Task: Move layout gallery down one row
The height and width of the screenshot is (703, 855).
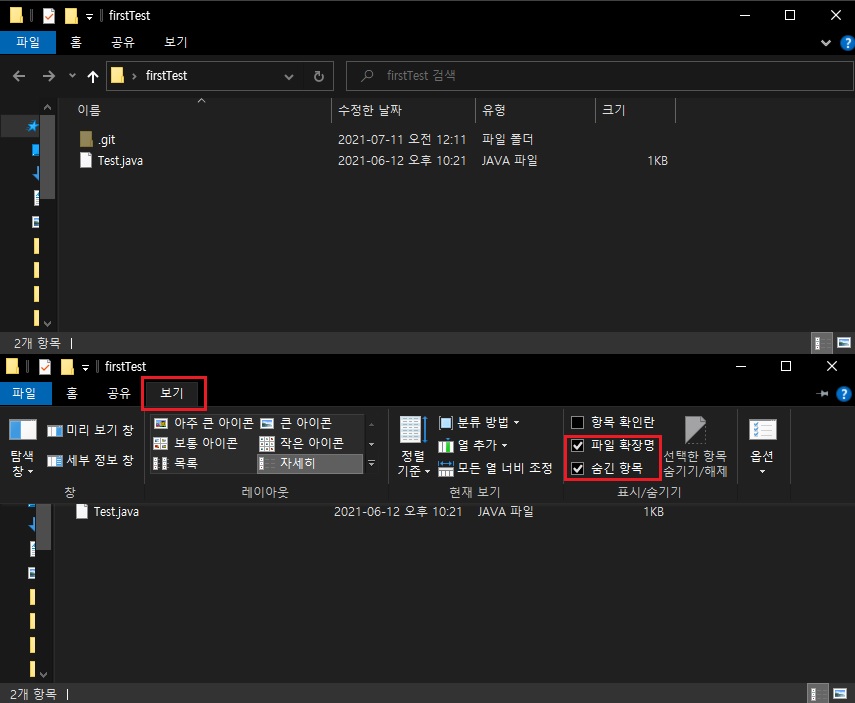Action: pos(371,444)
